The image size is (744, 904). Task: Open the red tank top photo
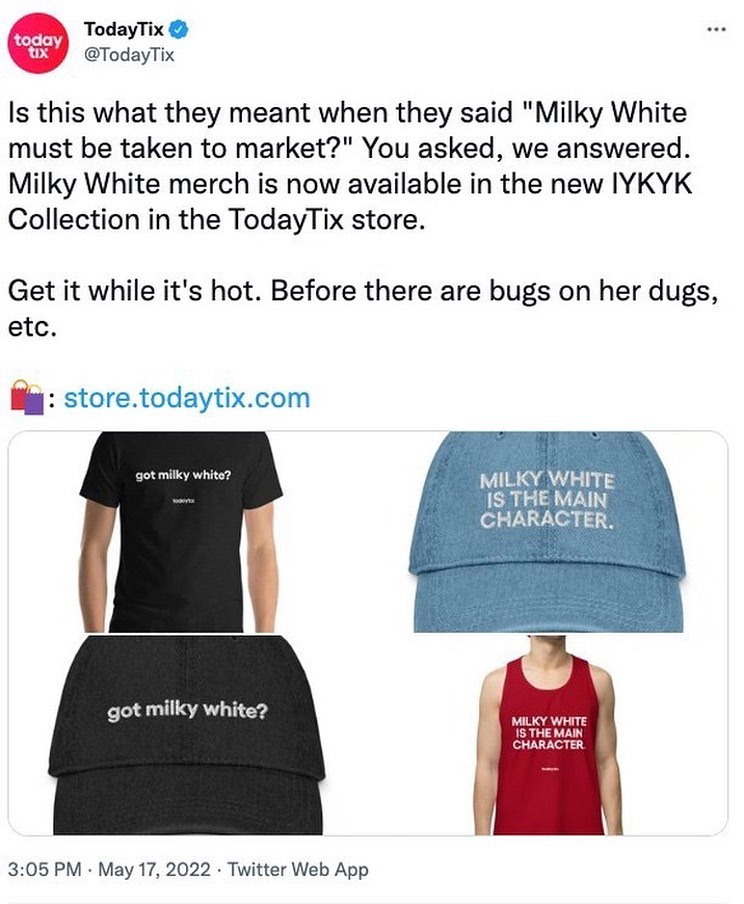click(547, 735)
